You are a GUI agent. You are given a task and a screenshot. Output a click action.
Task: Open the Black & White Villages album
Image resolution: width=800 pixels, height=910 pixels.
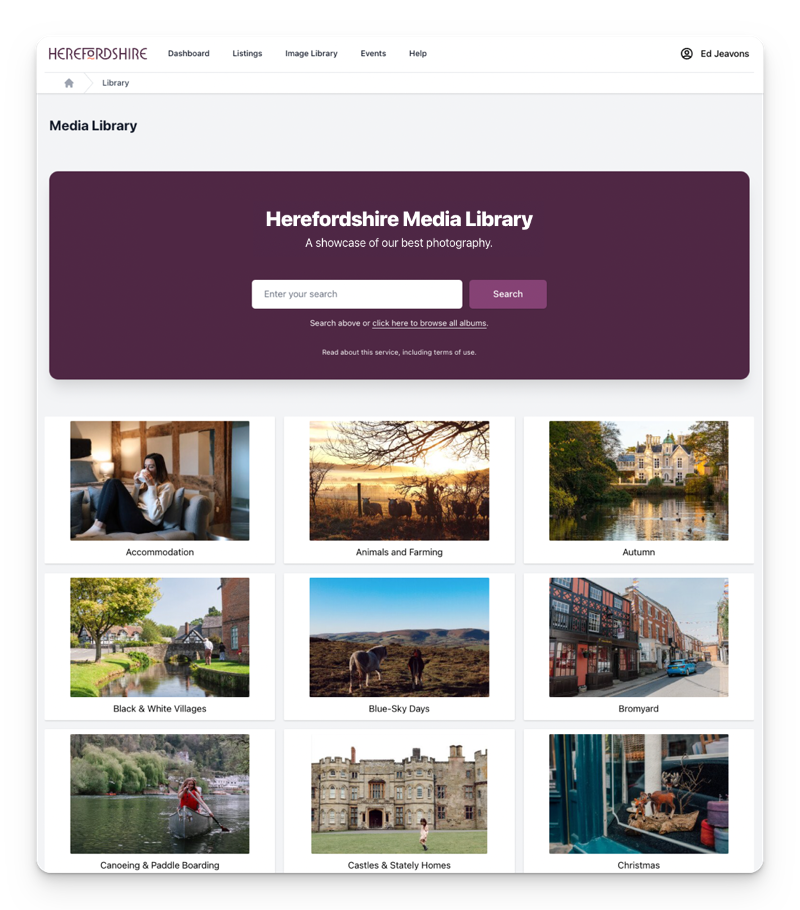(x=159, y=637)
